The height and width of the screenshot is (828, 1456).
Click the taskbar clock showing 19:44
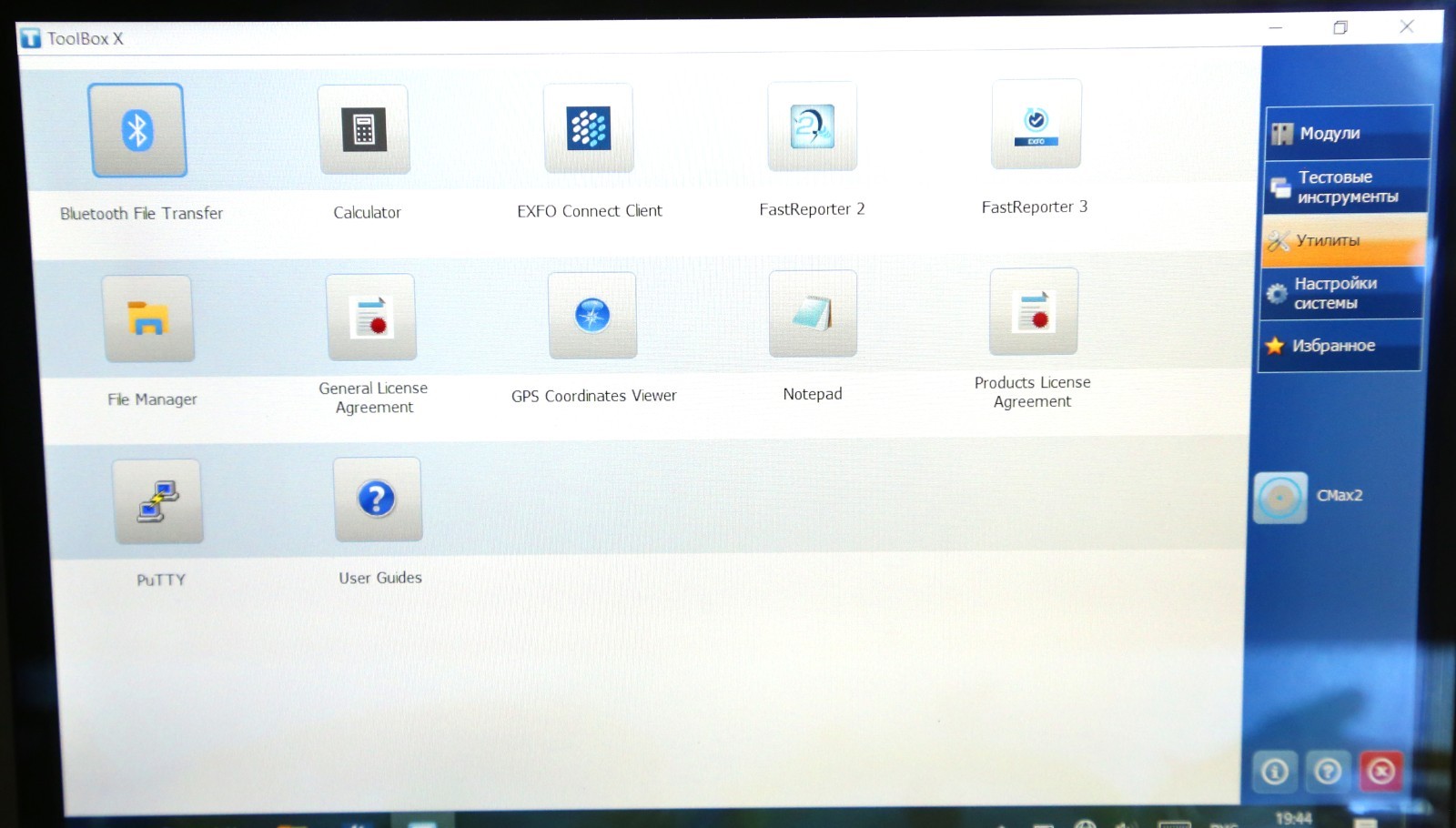(1293, 818)
